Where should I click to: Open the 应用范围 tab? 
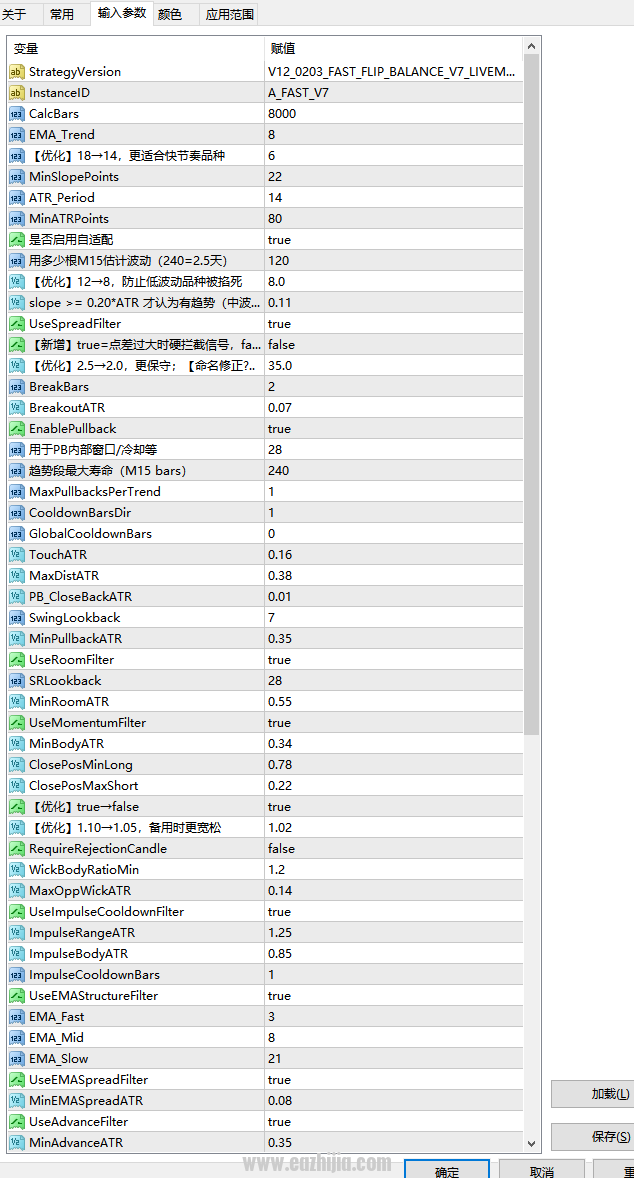[230, 14]
